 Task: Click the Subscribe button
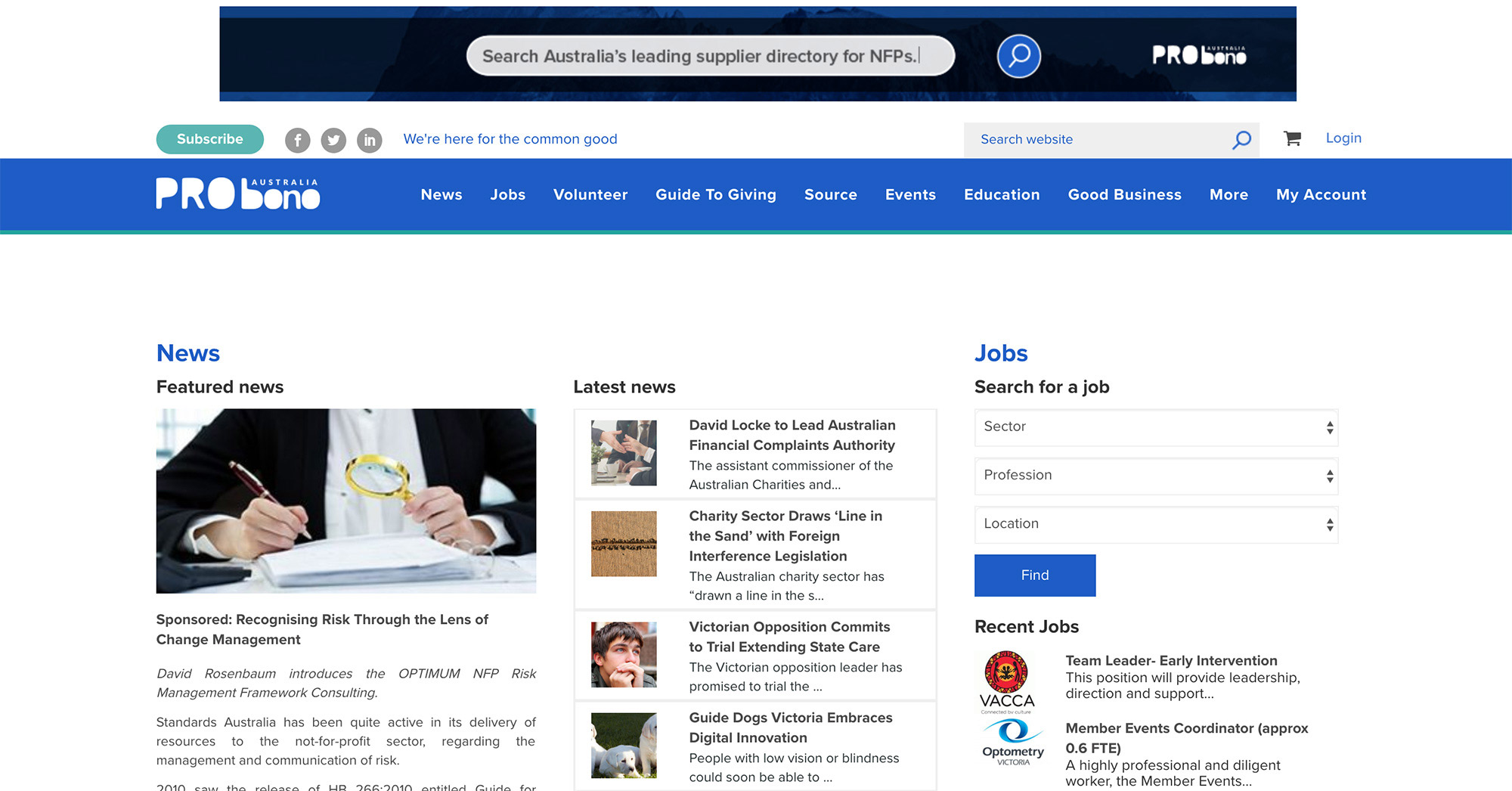coord(210,139)
